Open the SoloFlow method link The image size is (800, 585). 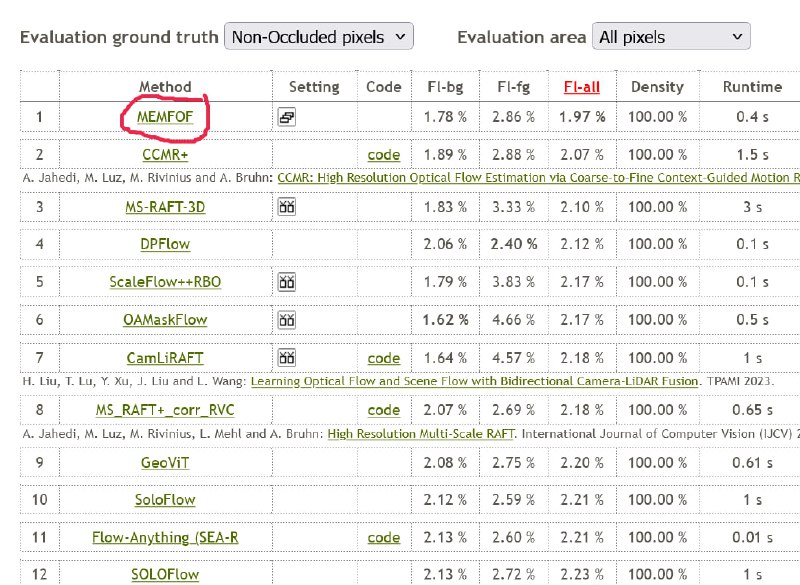(165, 500)
